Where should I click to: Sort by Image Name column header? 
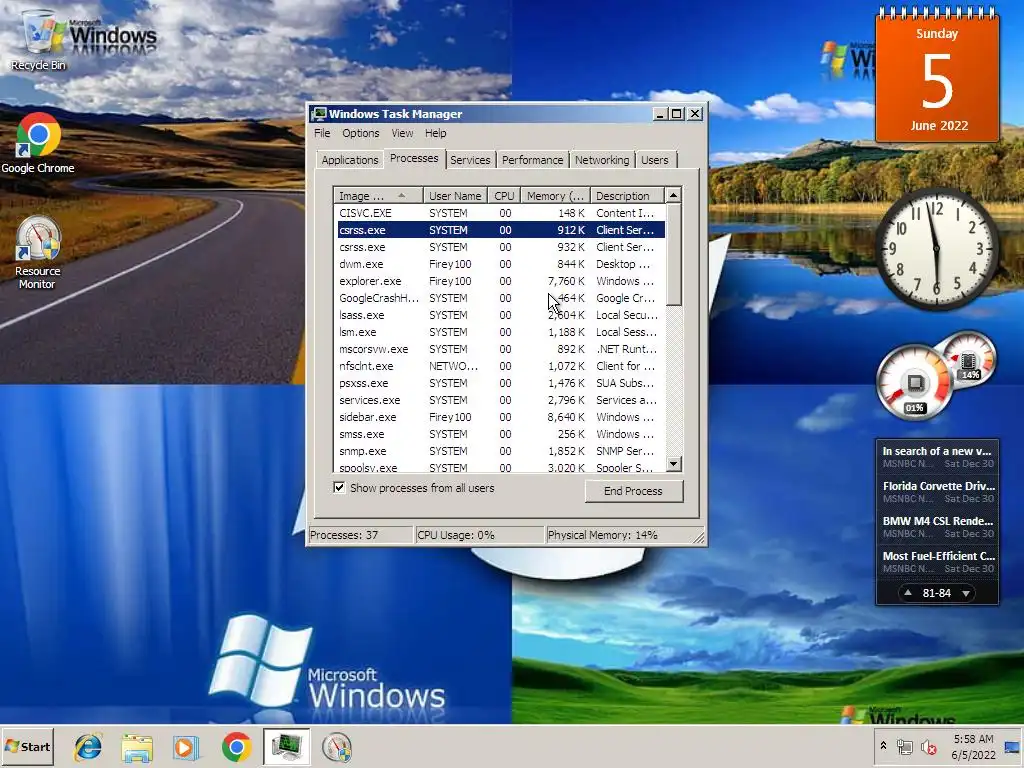378,196
